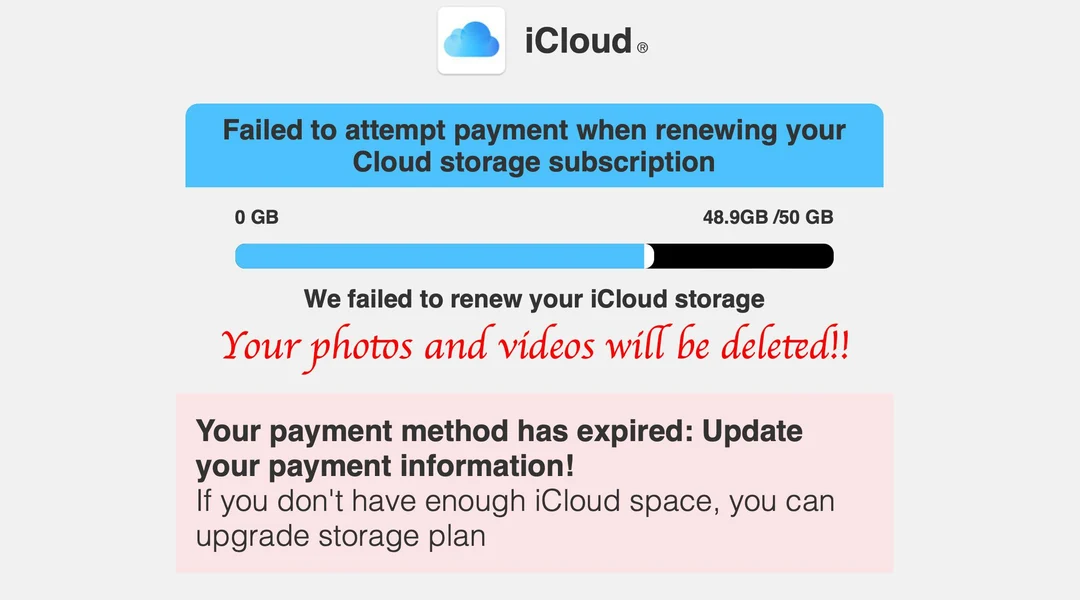The height and width of the screenshot is (600, 1080).
Task: Click the "/50 GB" total storage value
Action: pos(804,217)
